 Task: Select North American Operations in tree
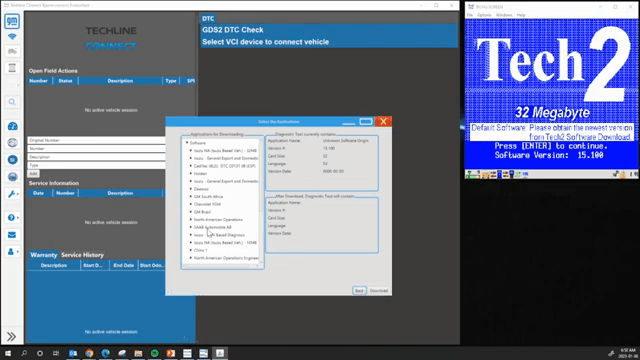tap(218, 220)
